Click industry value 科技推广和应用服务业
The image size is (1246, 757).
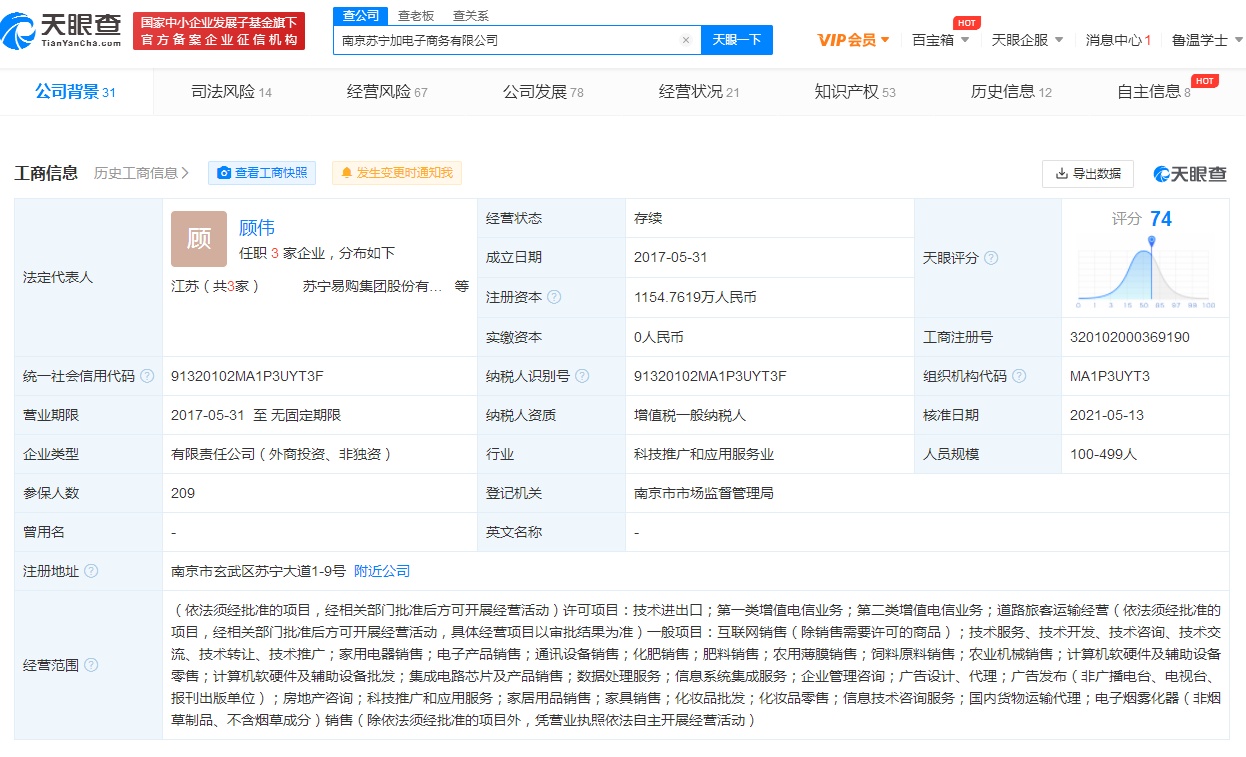(703, 454)
